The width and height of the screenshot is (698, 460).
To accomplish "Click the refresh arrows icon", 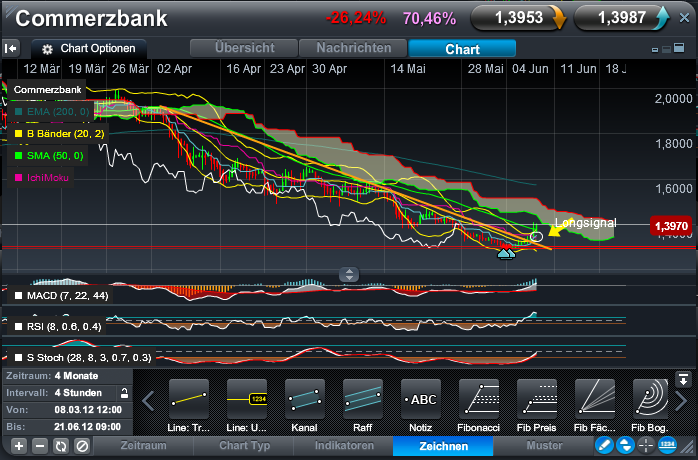I will pyautogui.click(x=61, y=446).
